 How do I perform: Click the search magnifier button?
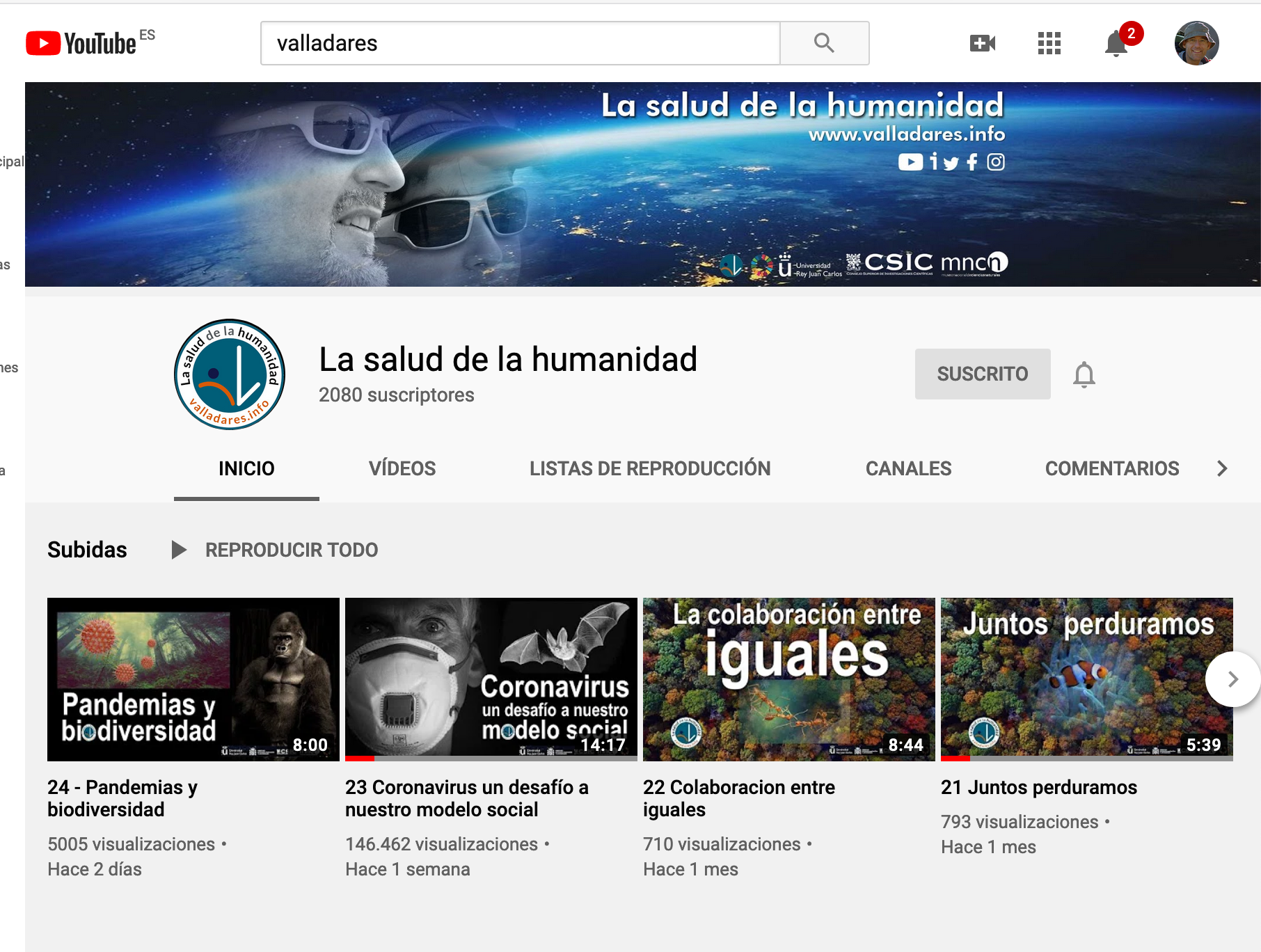[824, 43]
